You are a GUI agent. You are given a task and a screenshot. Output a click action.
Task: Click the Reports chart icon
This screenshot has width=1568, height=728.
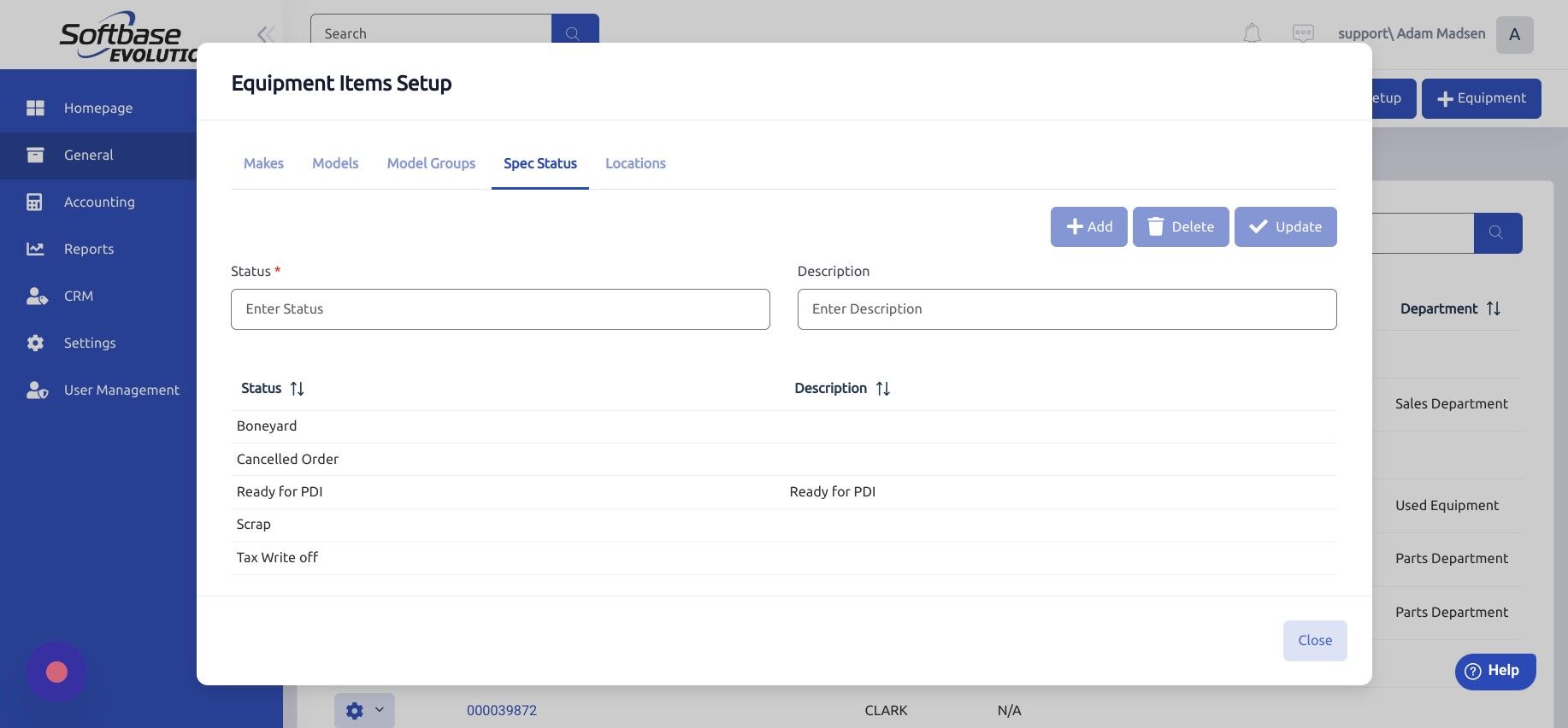point(35,249)
